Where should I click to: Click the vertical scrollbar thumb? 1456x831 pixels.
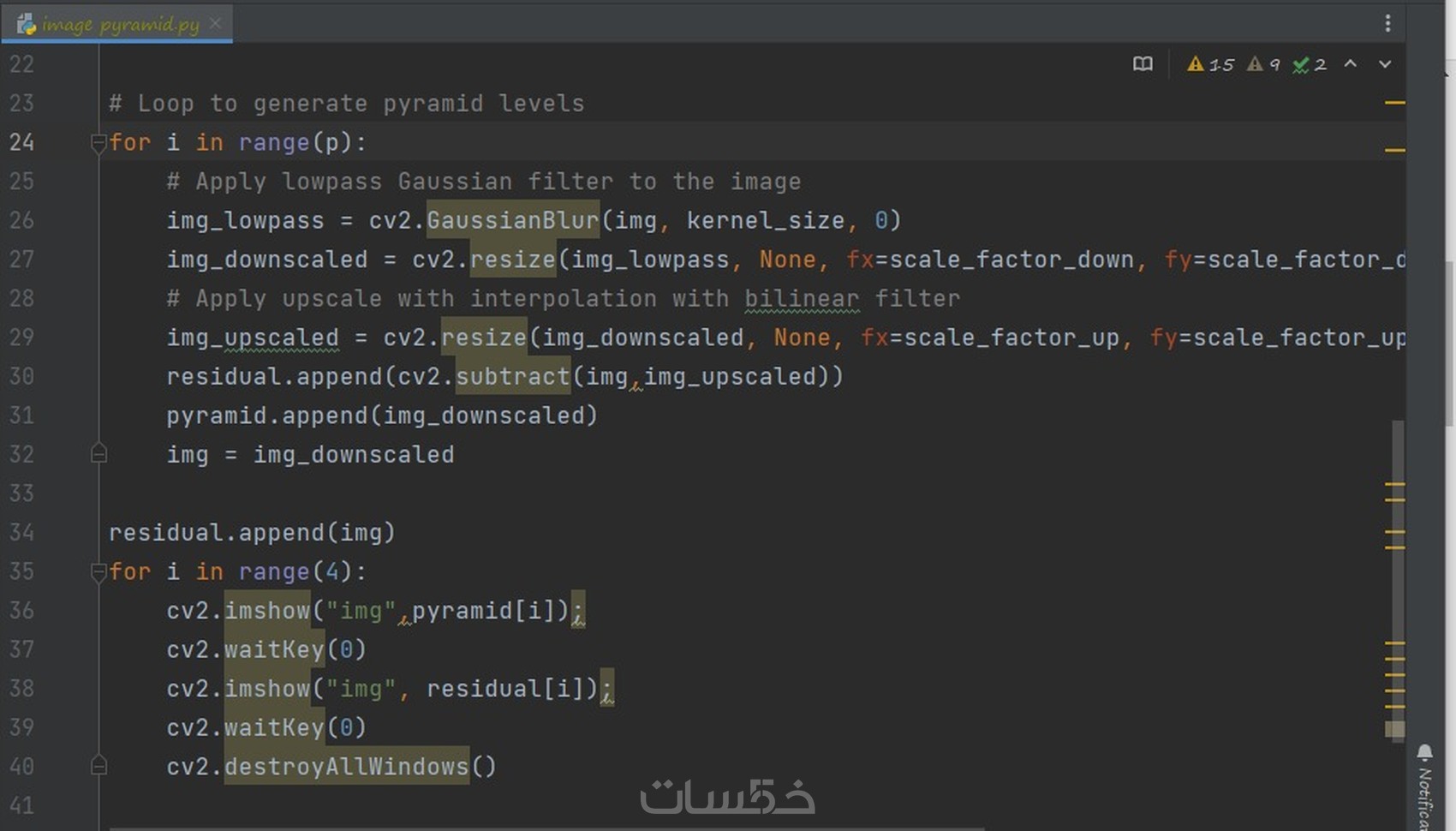pos(1398,578)
